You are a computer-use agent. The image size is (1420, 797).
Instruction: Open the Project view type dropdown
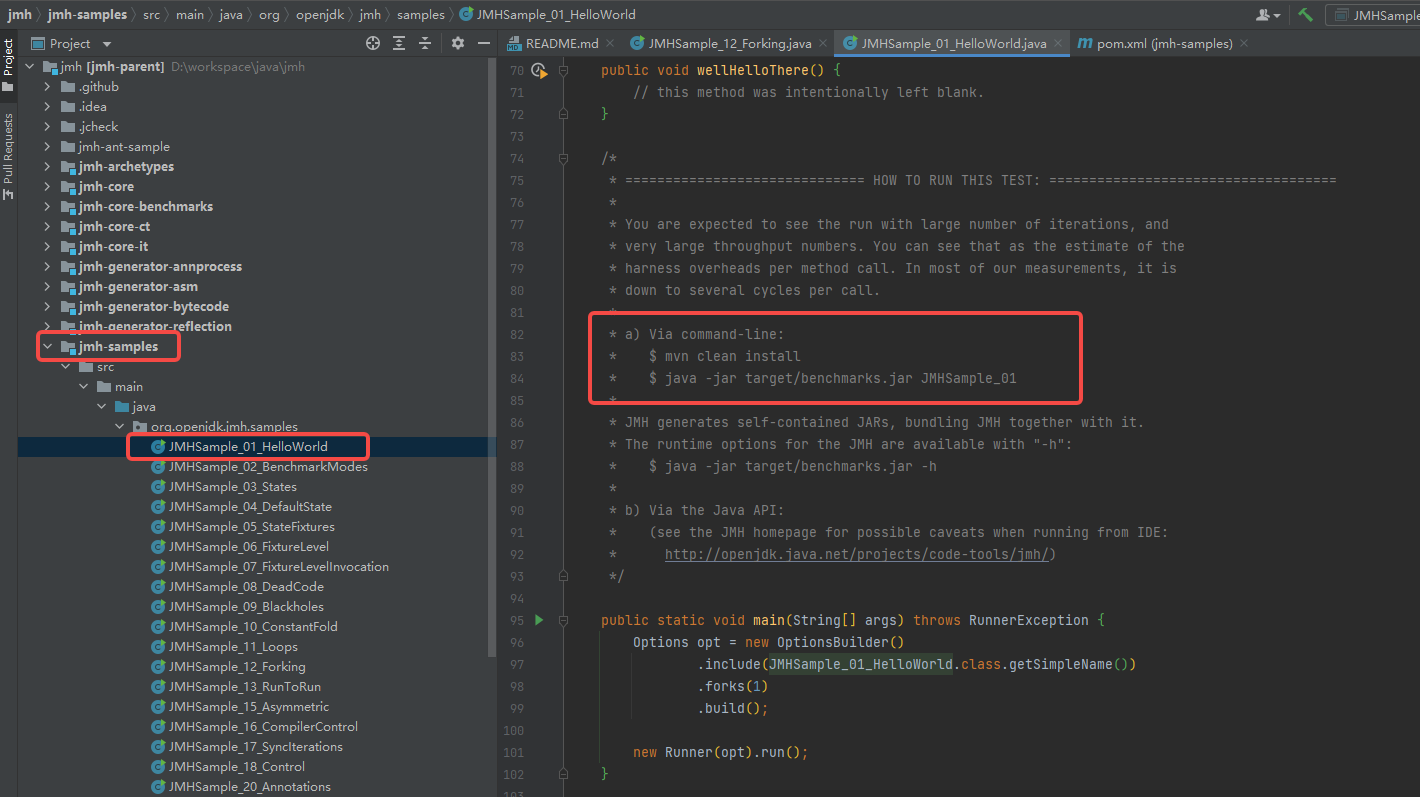[x=107, y=44]
